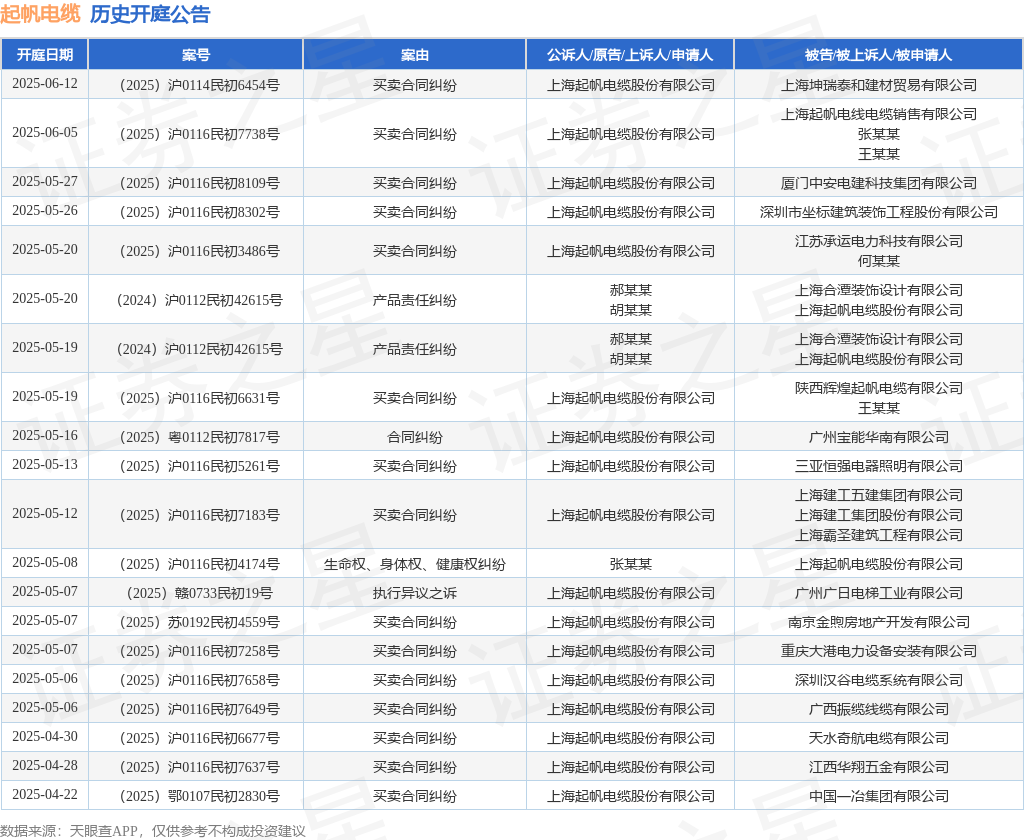Click the date 2025-05-26
The image size is (1024, 840).
(44, 210)
